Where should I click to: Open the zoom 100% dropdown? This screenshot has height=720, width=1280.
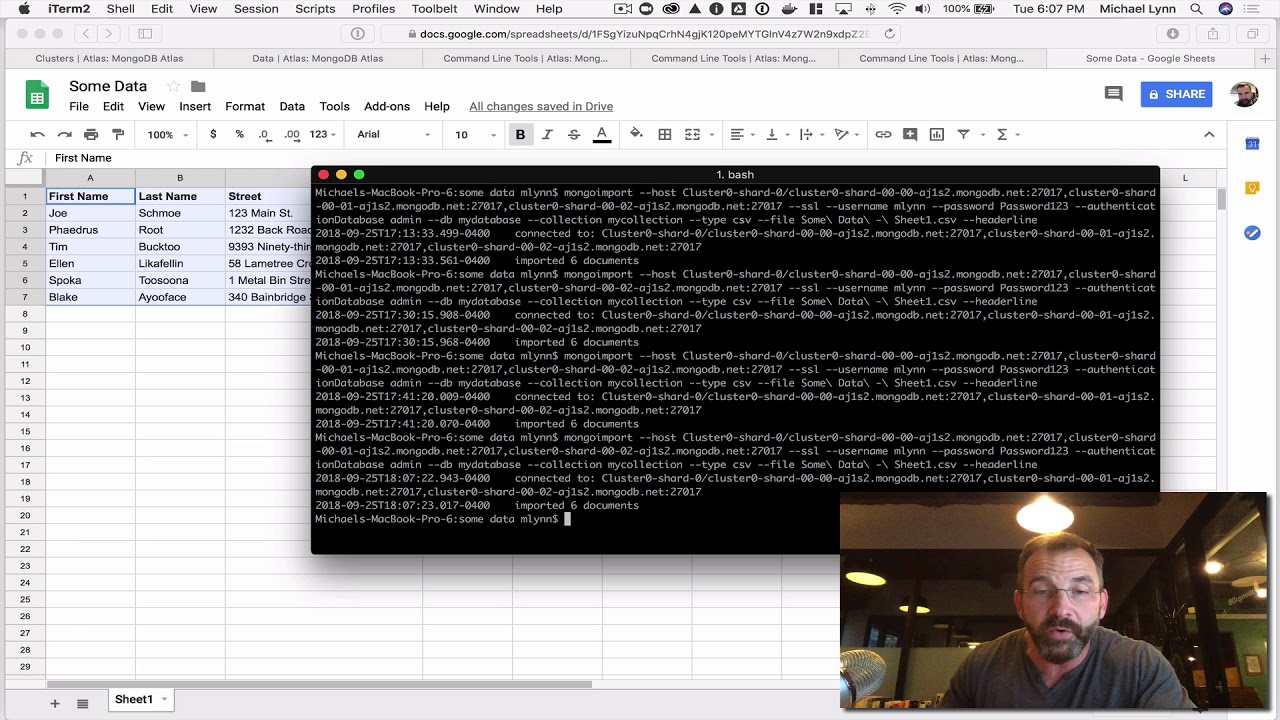(167, 134)
